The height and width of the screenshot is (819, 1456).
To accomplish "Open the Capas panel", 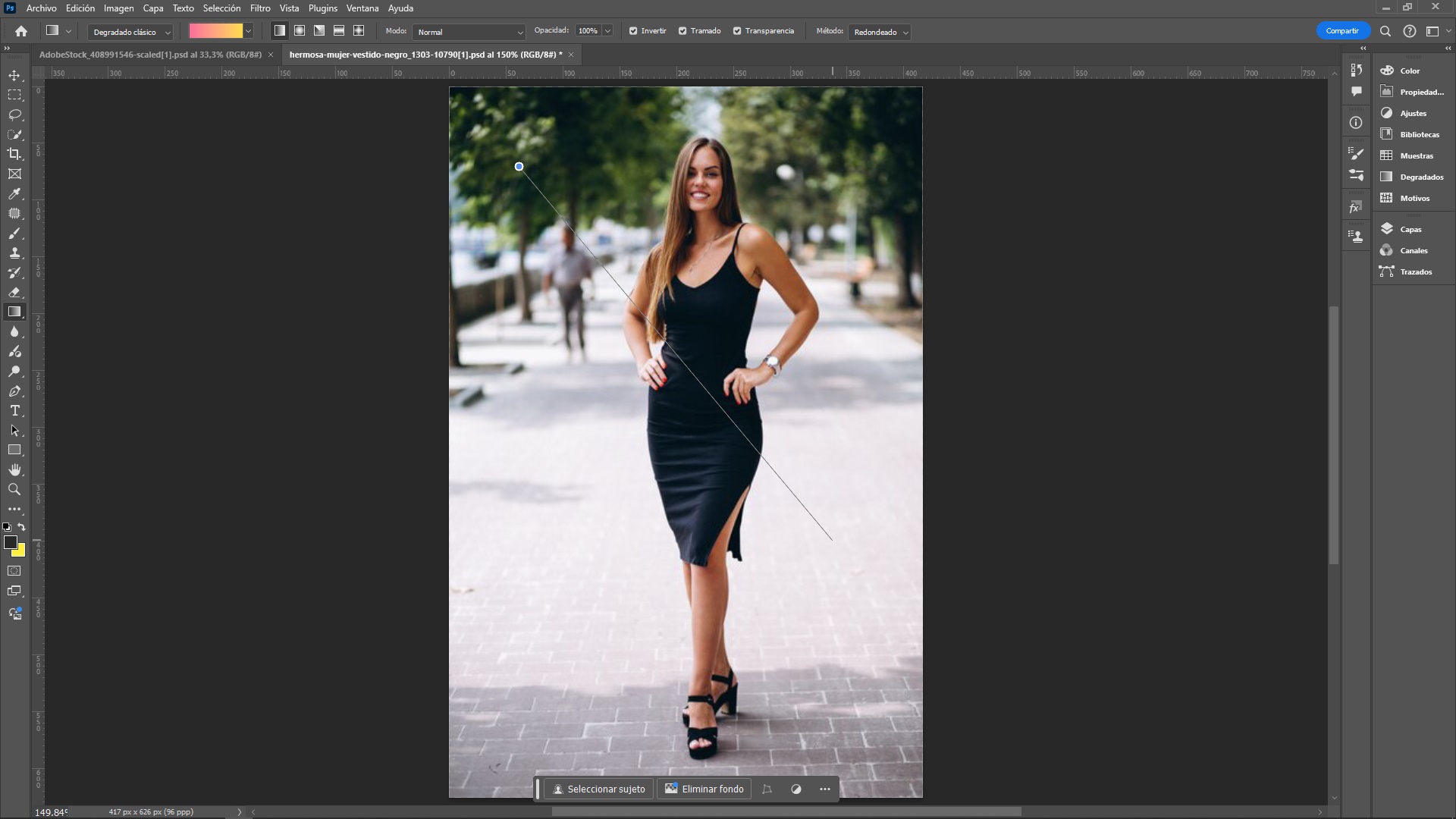I will pyautogui.click(x=1411, y=229).
